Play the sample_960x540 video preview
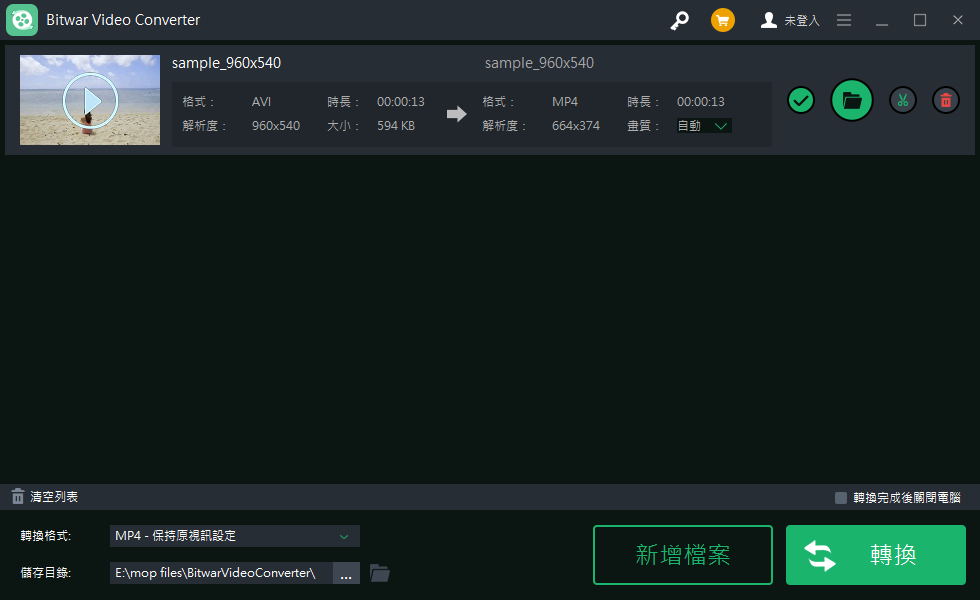980x600 pixels. click(x=90, y=100)
